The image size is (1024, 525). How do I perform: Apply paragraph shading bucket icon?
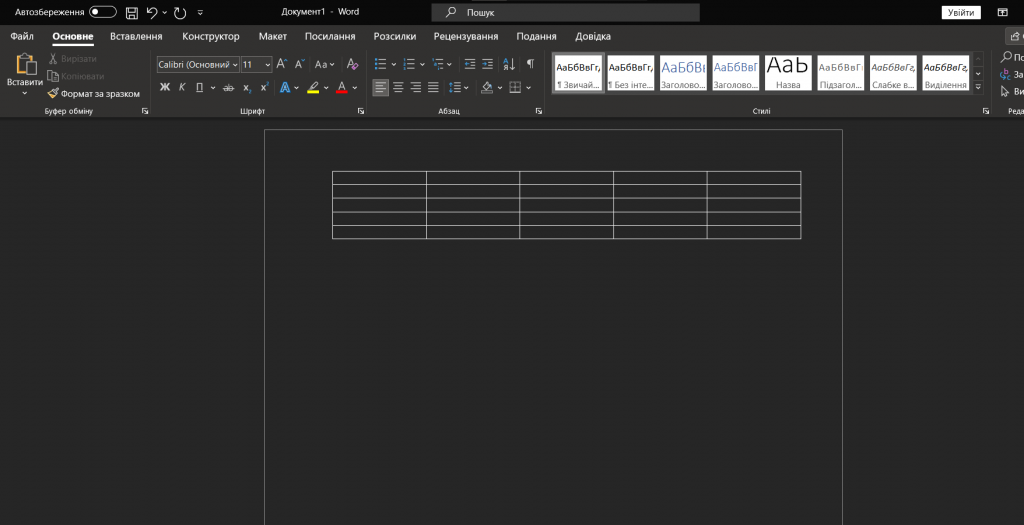(487, 88)
